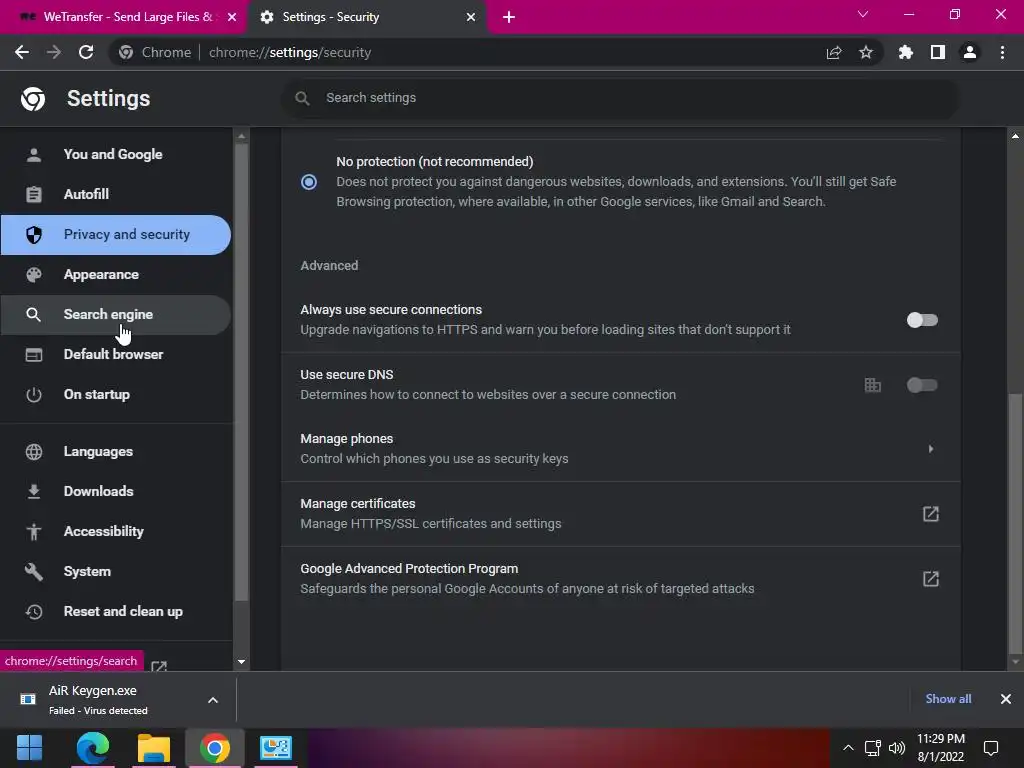Open System settings
Image resolution: width=1024 pixels, height=768 pixels.
click(x=116, y=571)
